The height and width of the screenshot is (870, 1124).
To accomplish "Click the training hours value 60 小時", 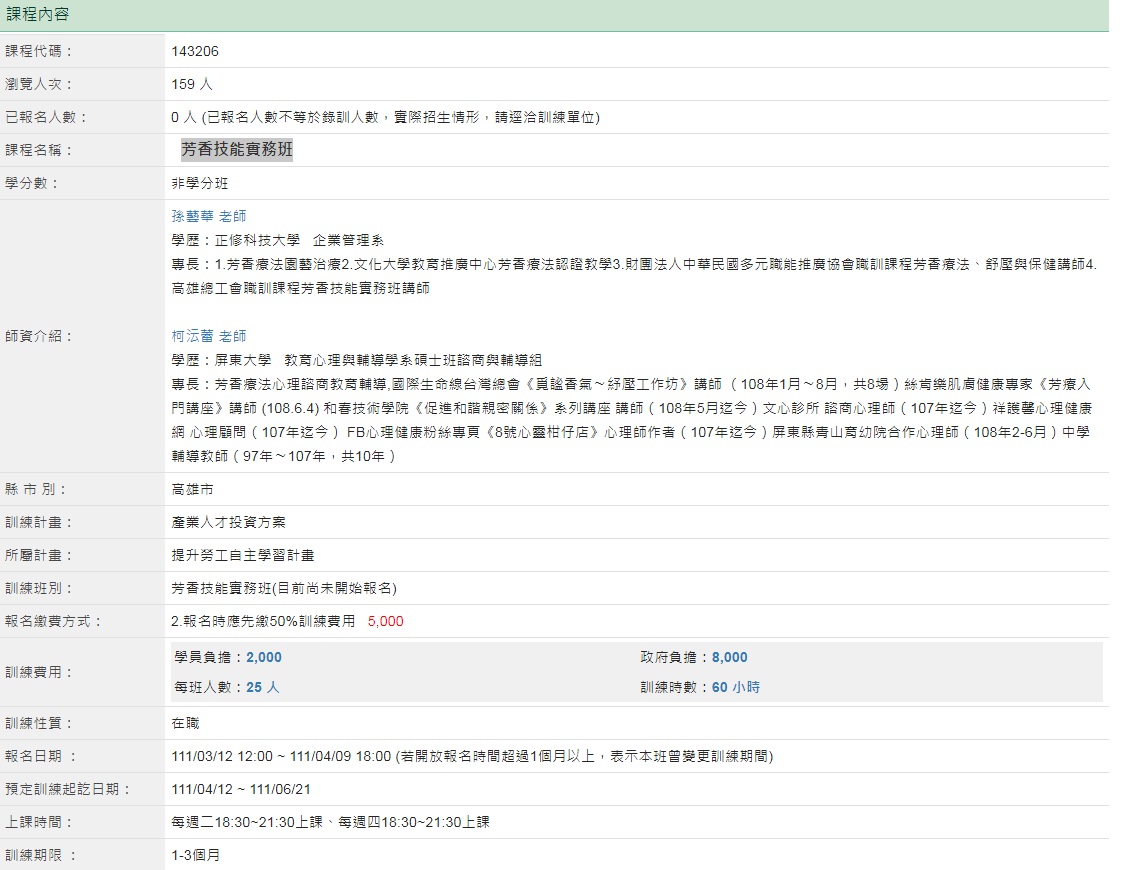I will click(x=735, y=687).
